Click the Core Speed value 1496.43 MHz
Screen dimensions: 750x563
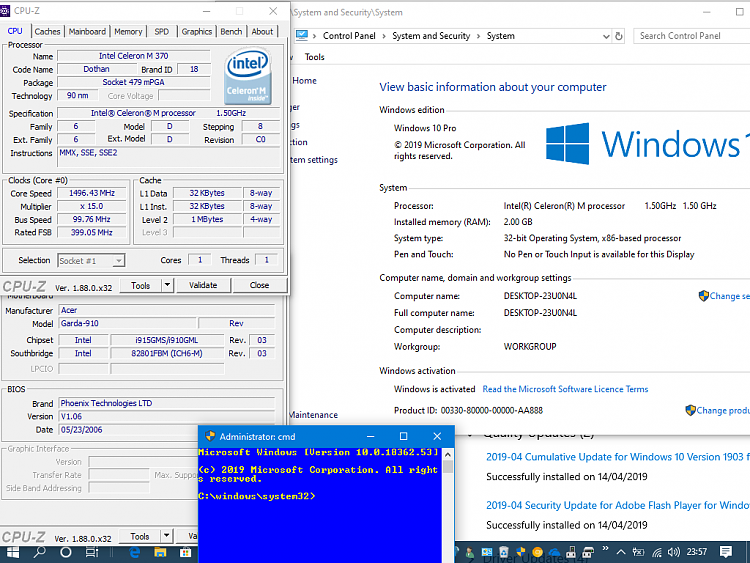[92, 193]
